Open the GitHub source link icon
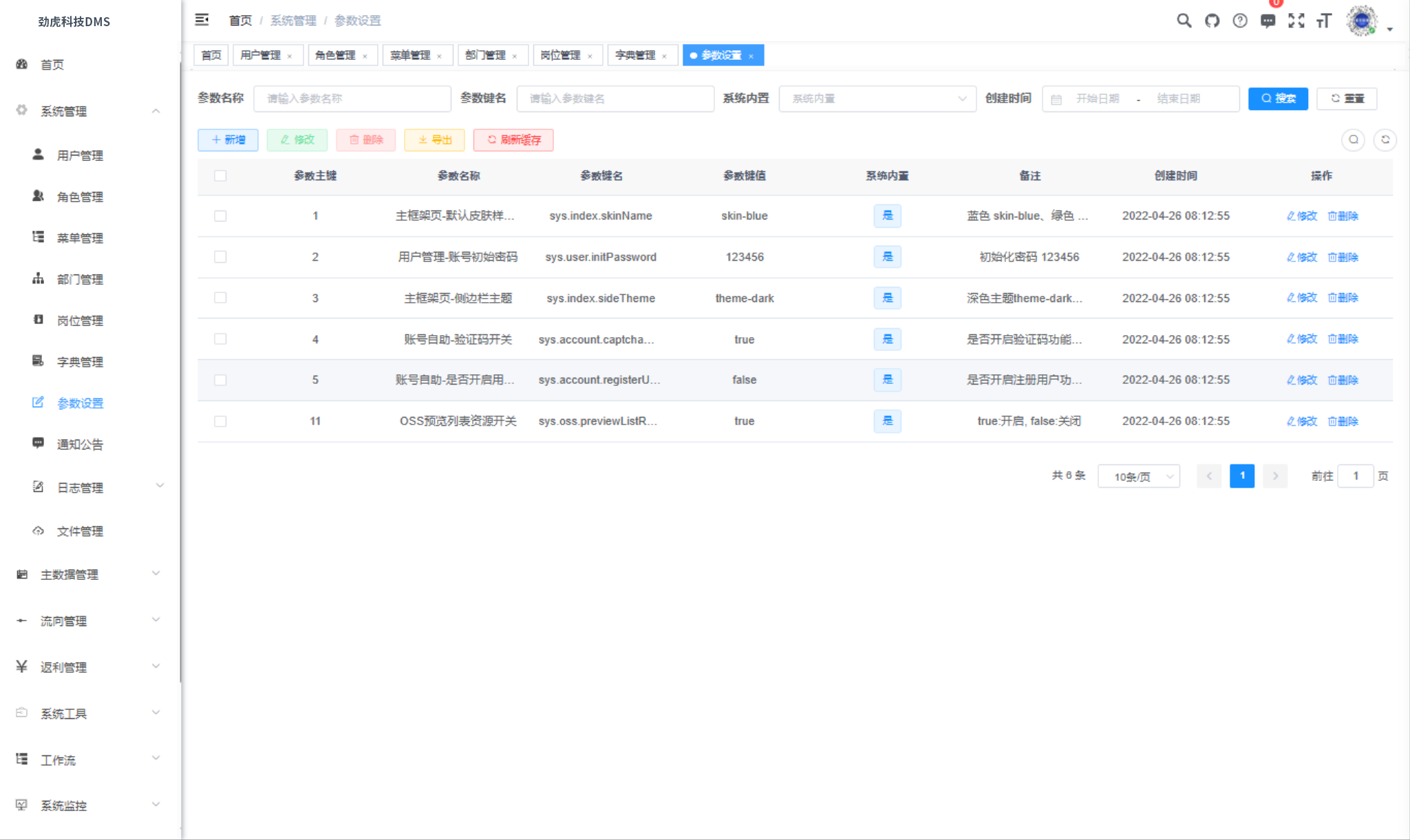The width and height of the screenshot is (1410, 840). [1212, 21]
